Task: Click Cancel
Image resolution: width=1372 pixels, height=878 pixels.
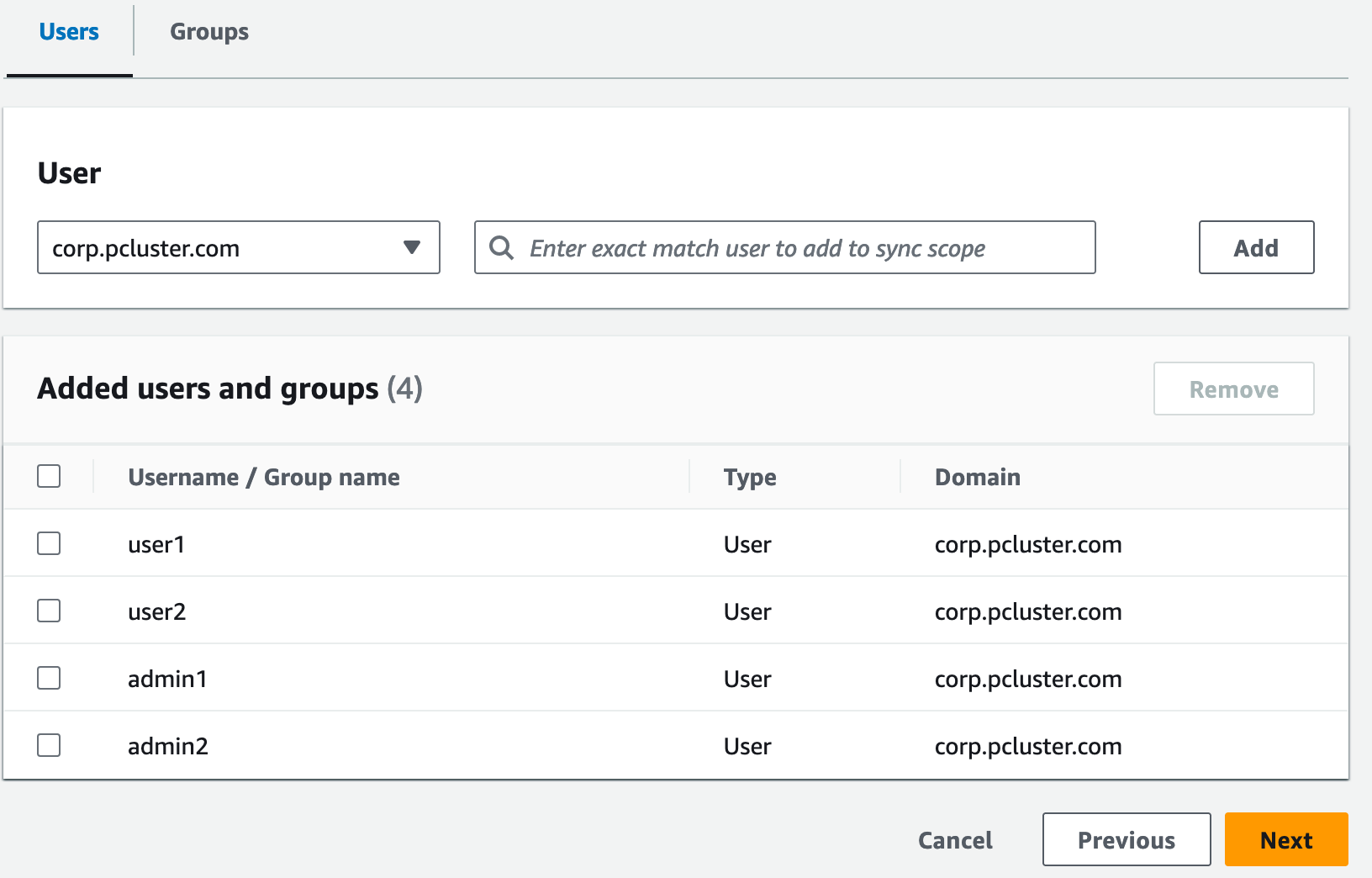Action: tap(955, 839)
